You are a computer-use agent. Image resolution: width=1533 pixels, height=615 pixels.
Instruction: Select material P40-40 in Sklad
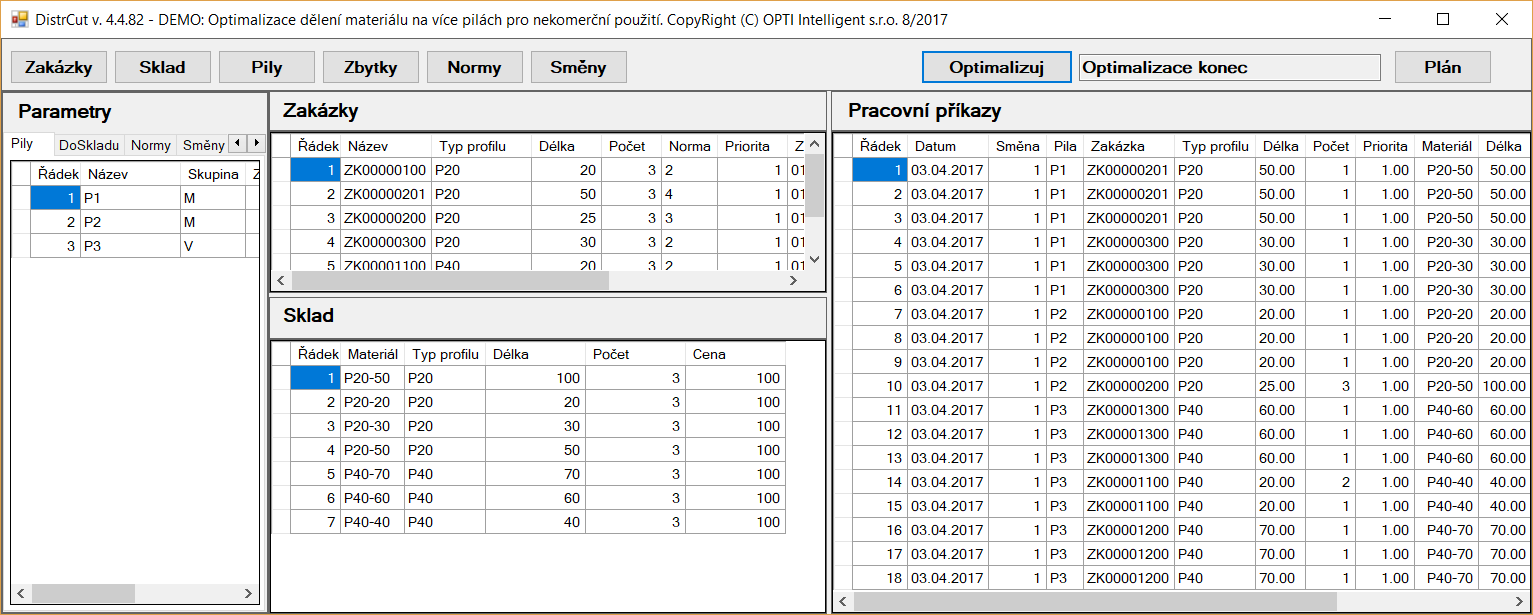[x=528, y=522]
